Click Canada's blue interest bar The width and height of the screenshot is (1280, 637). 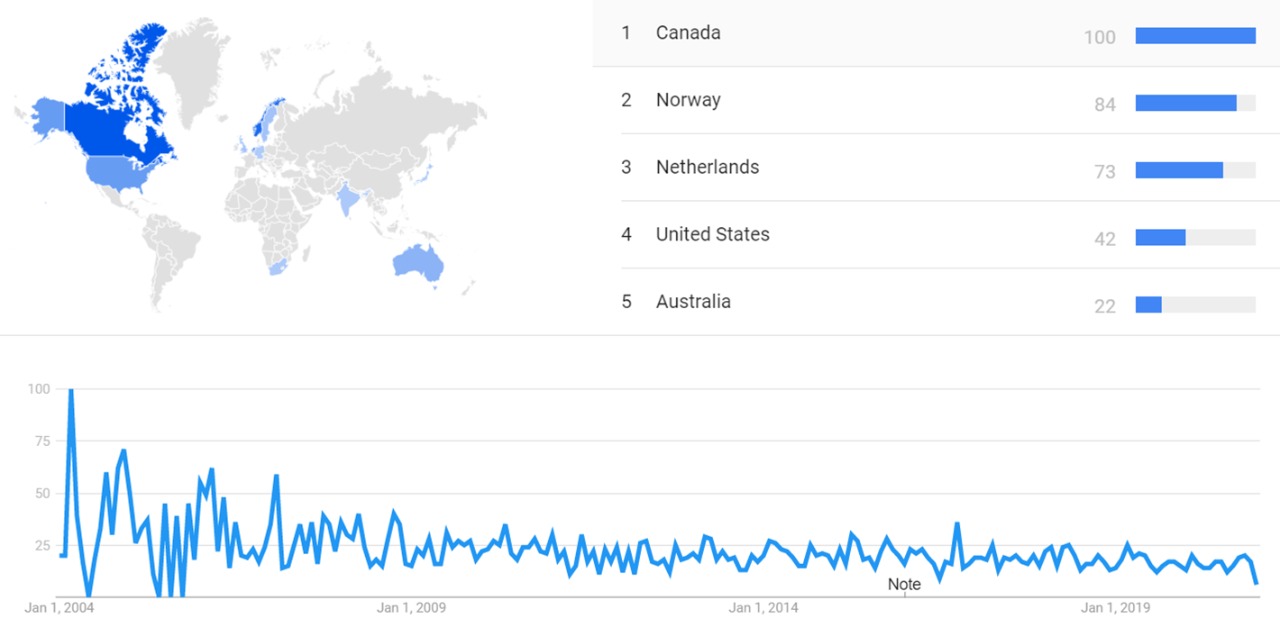pyautogui.click(x=1195, y=36)
